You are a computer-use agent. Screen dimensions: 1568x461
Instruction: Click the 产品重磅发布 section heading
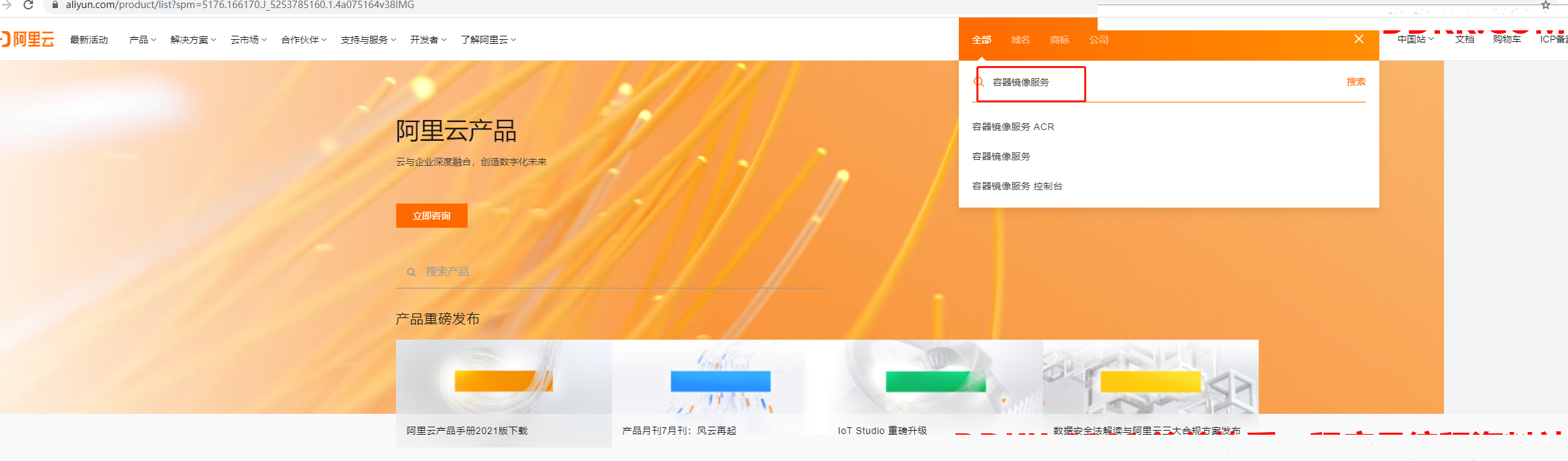438,319
